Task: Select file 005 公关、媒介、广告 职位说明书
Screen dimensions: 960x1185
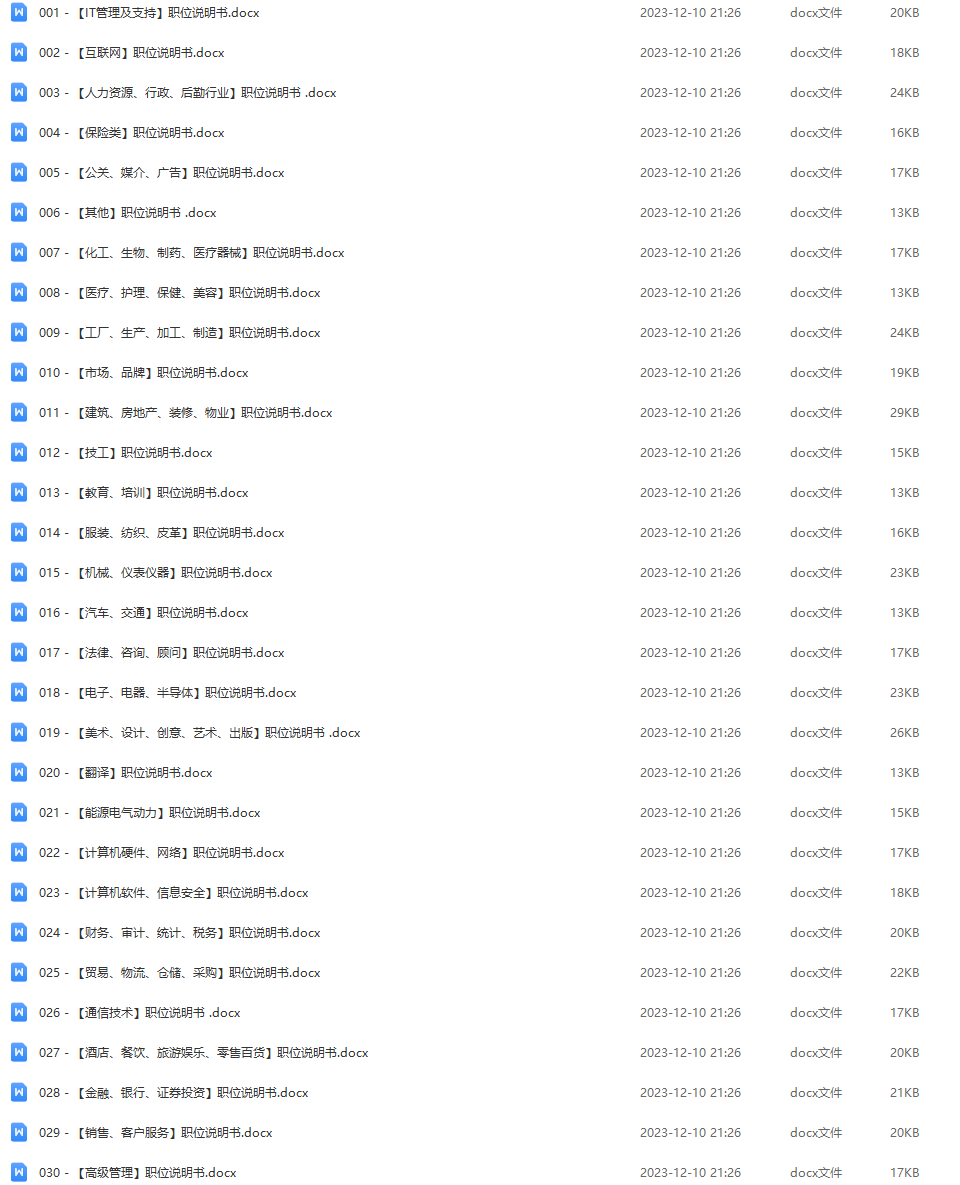Action: coord(162,173)
